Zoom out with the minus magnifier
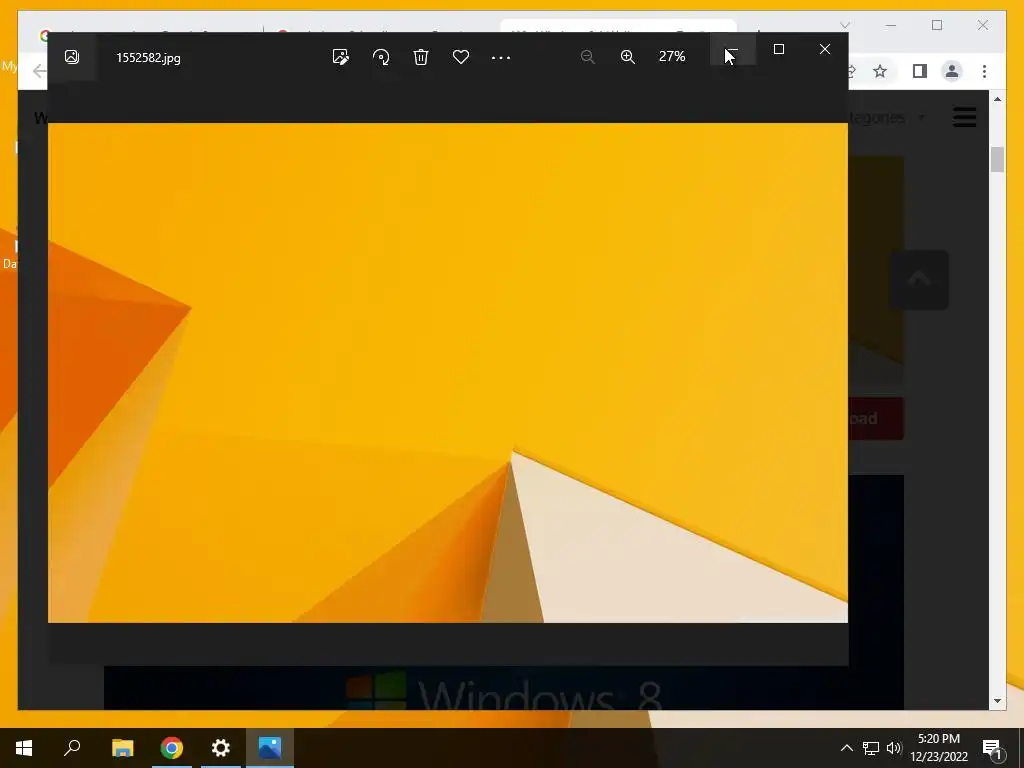 (587, 57)
